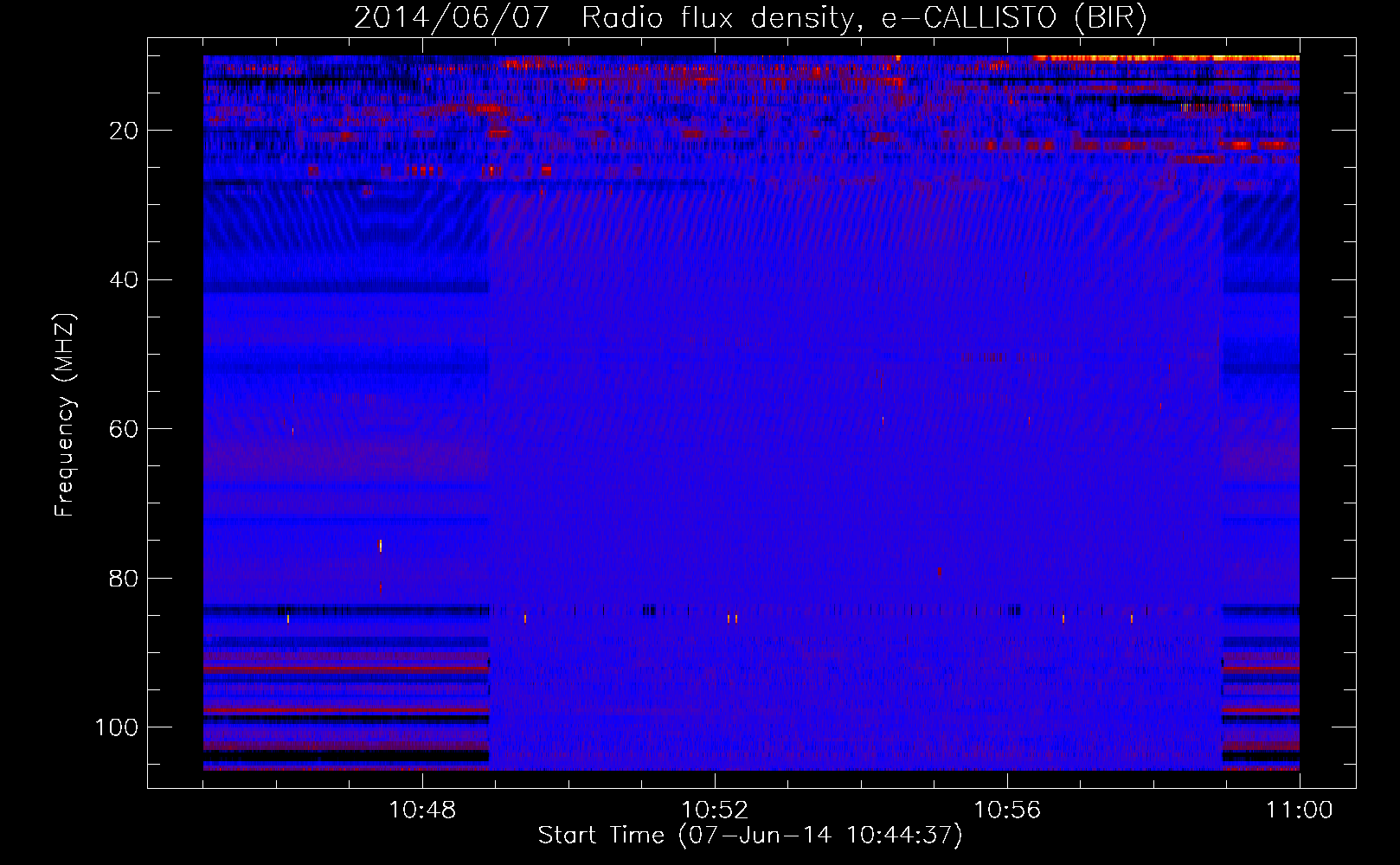The height and width of the screenshot is (865, 1400).
Task: Click the 10:56 time tick label
Action: (1007, 811)
